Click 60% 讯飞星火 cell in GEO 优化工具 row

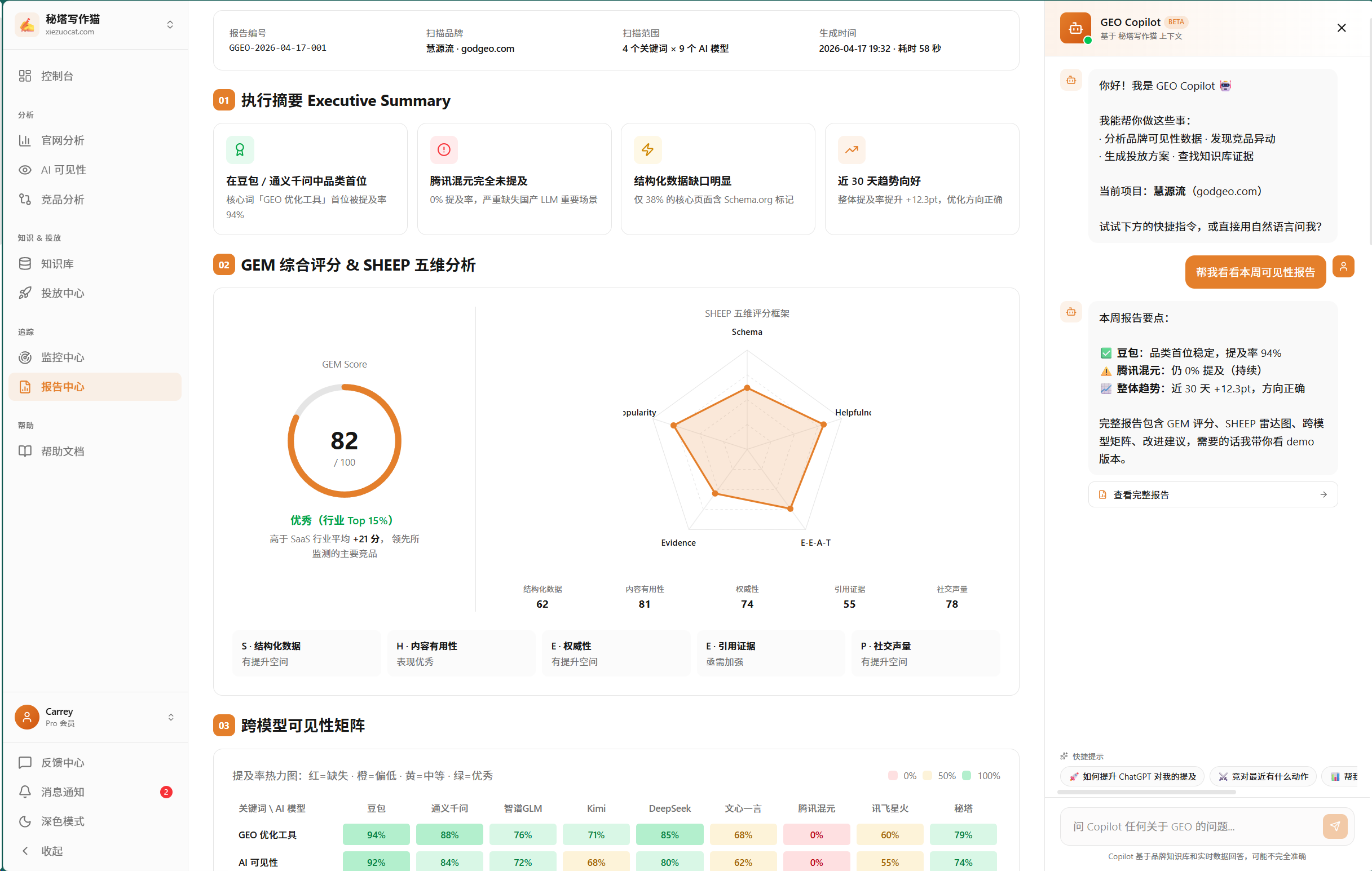[x=890, y=834]
